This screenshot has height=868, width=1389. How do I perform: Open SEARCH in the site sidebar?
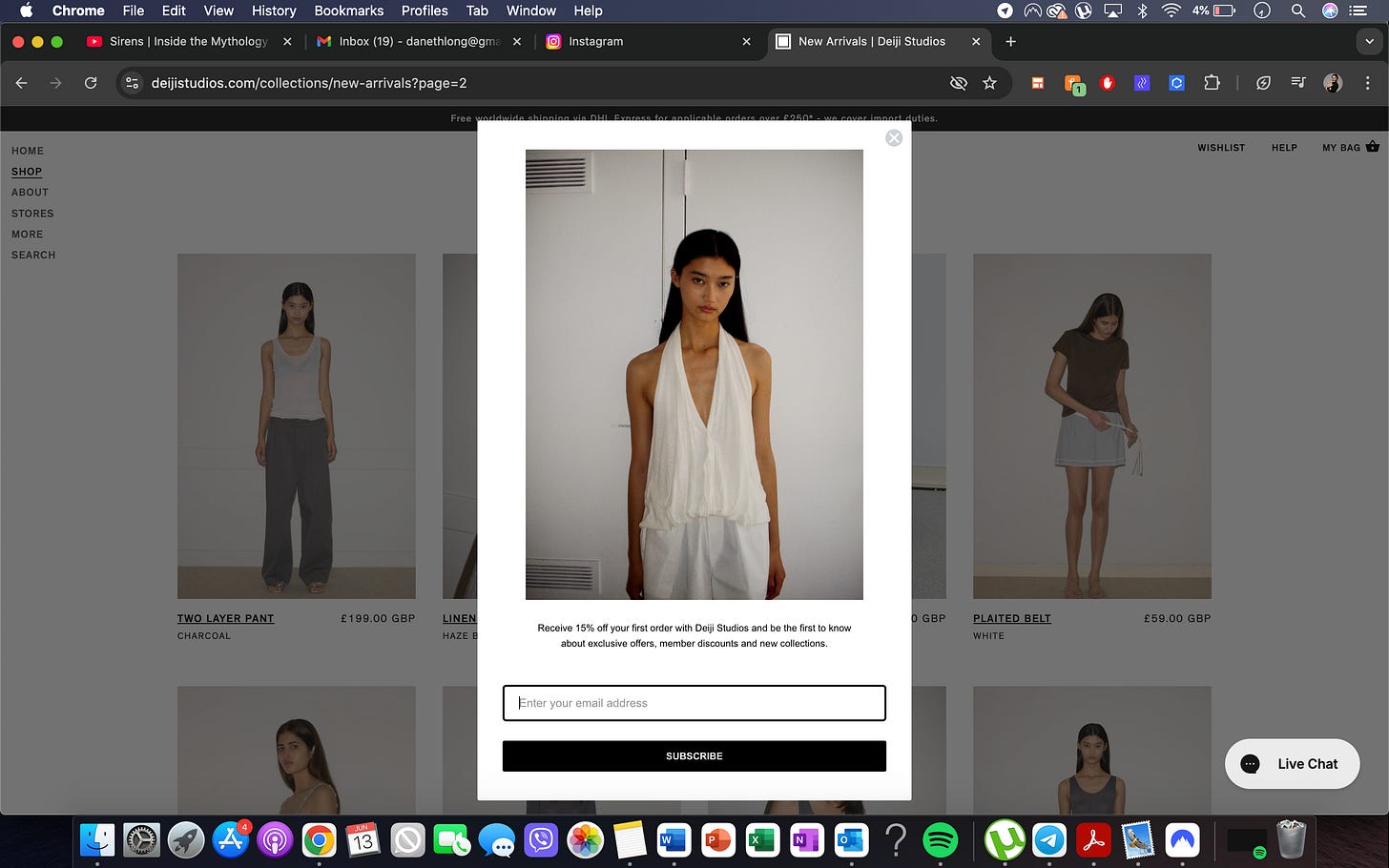(x=33, y=256)
